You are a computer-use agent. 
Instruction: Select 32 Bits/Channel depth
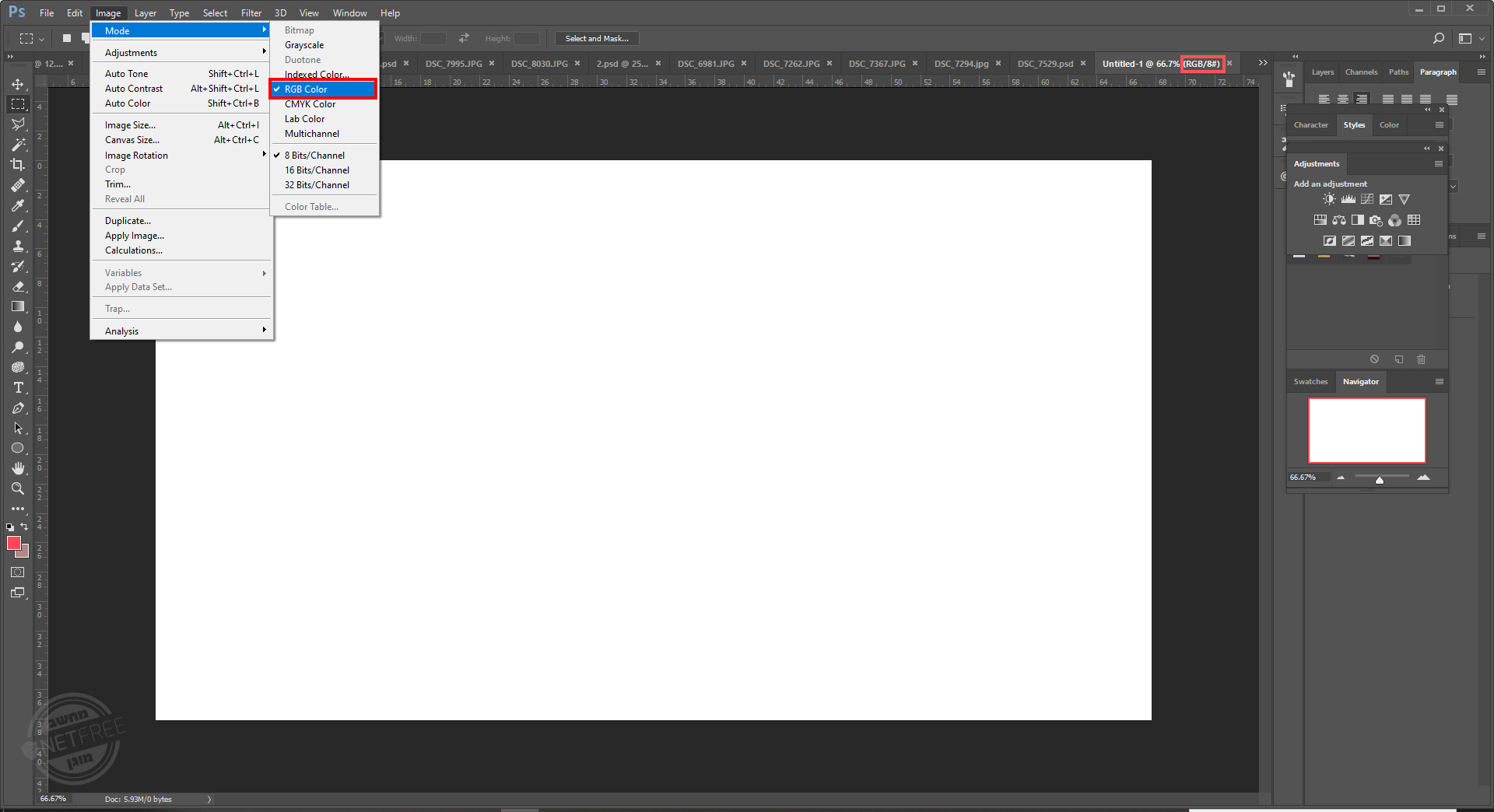coord(324,185)
